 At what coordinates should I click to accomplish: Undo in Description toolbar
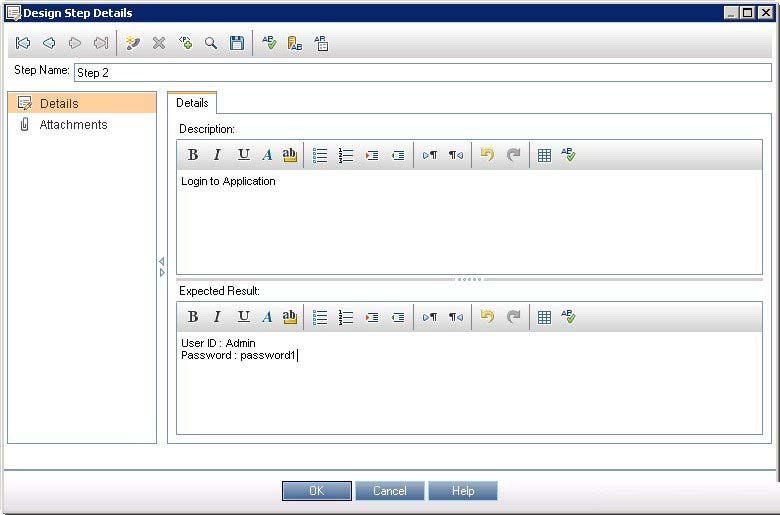tap(488, 155)
